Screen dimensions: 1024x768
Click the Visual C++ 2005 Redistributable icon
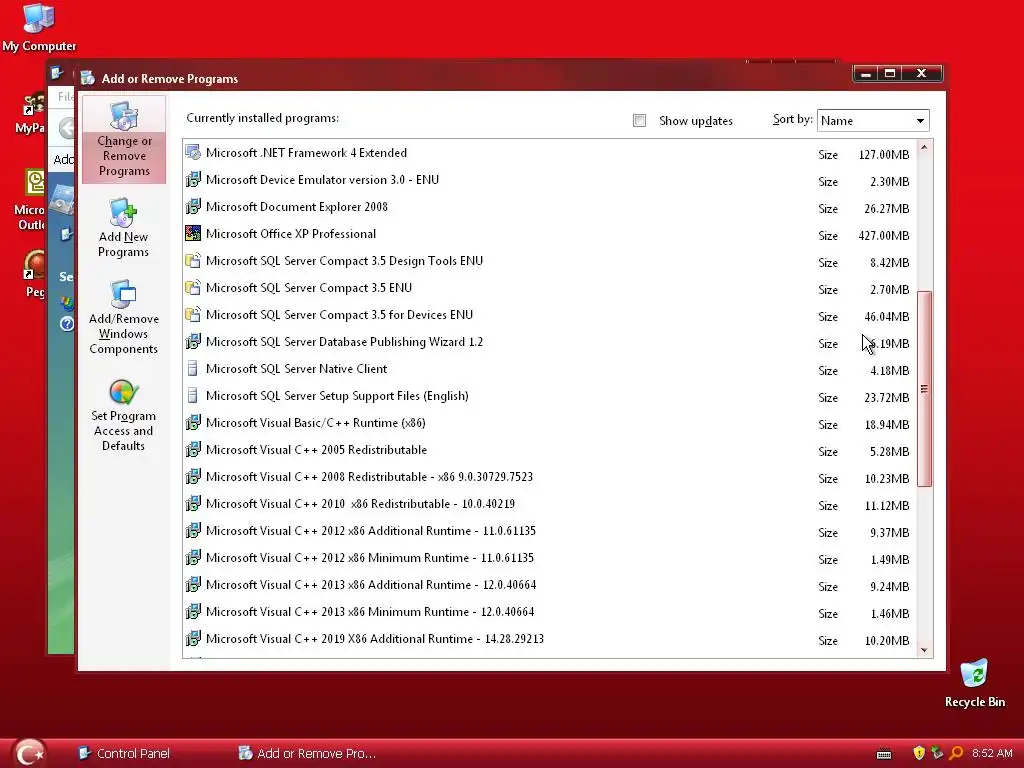pos(193,450)
